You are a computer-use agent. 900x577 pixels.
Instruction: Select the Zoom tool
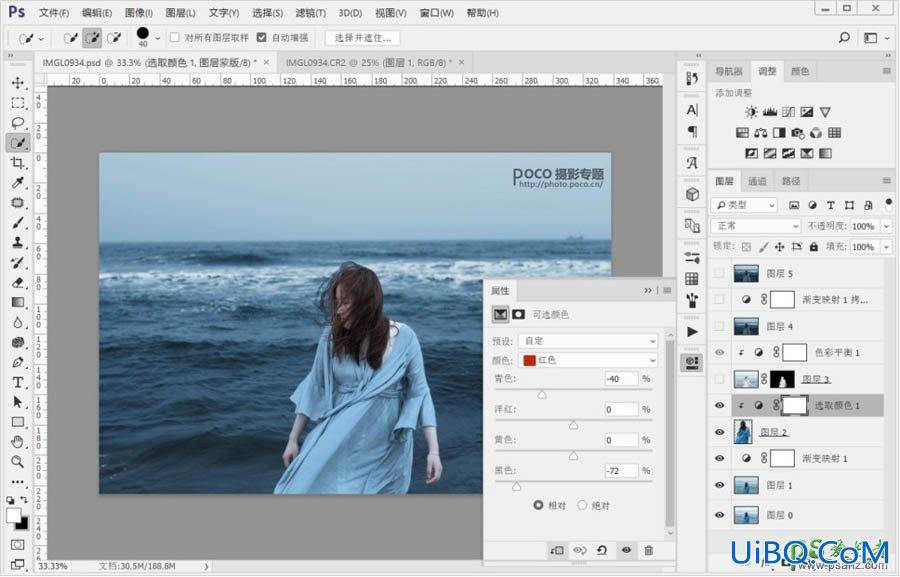(x=18, y=462)
